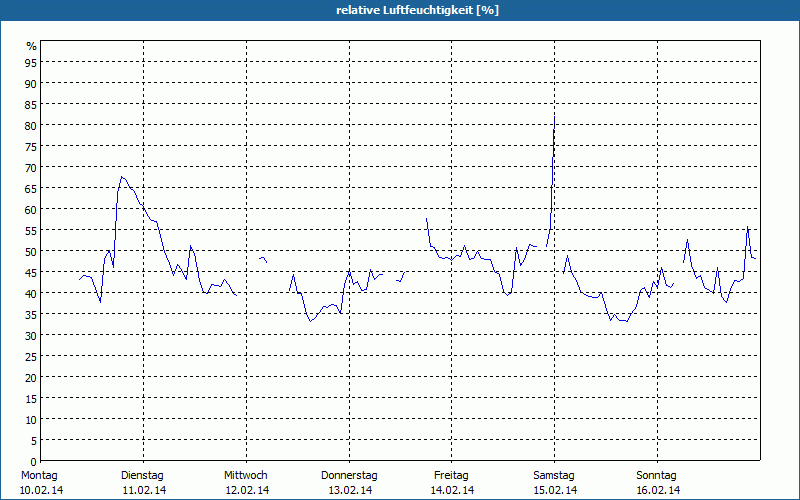Click the 50 tick label on the y-axis

[x=31, y=251]
